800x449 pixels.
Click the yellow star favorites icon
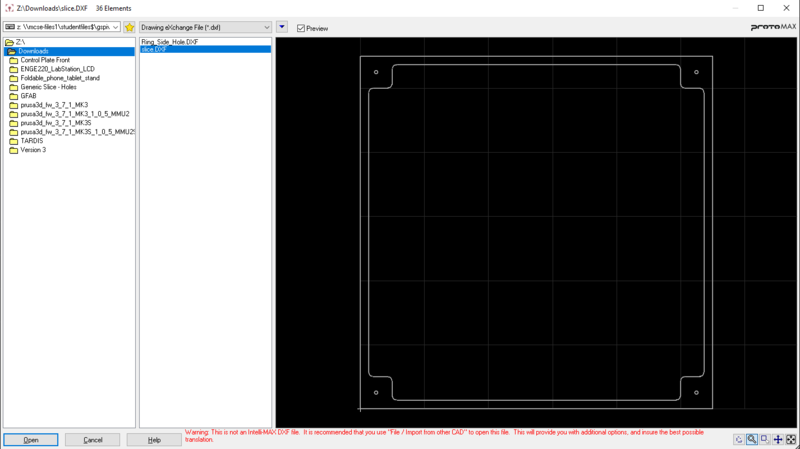pyautogui.click(x=130, y=27)
